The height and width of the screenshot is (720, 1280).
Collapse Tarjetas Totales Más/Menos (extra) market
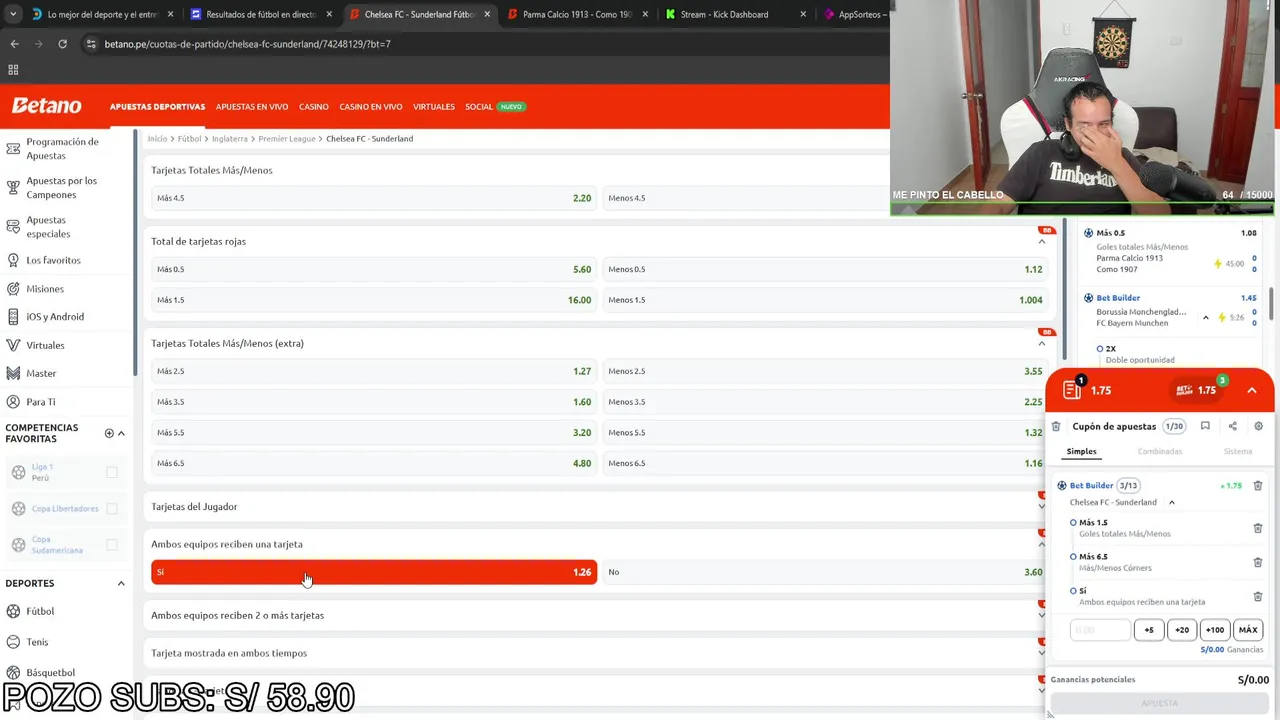1041,343
